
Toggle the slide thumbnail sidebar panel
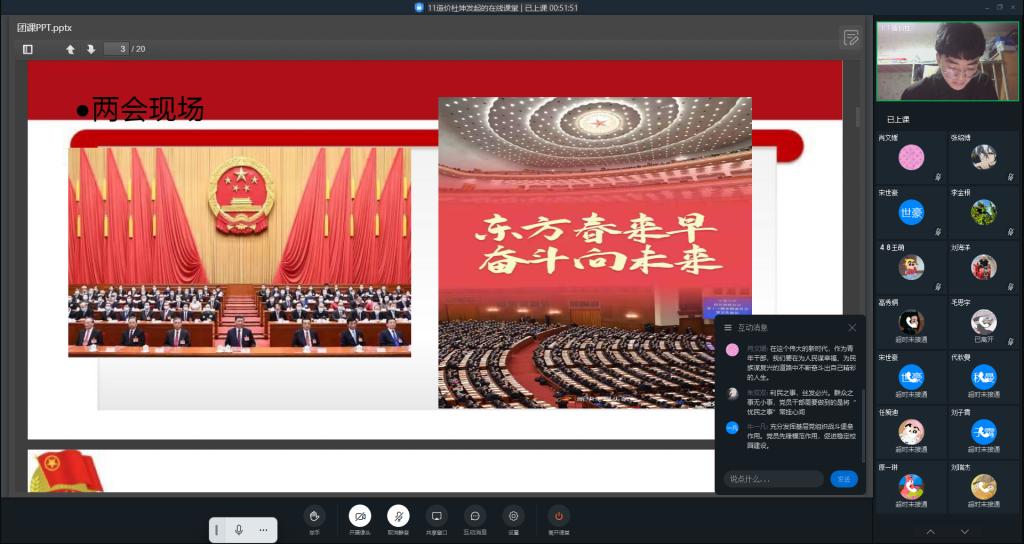point(27,49)
